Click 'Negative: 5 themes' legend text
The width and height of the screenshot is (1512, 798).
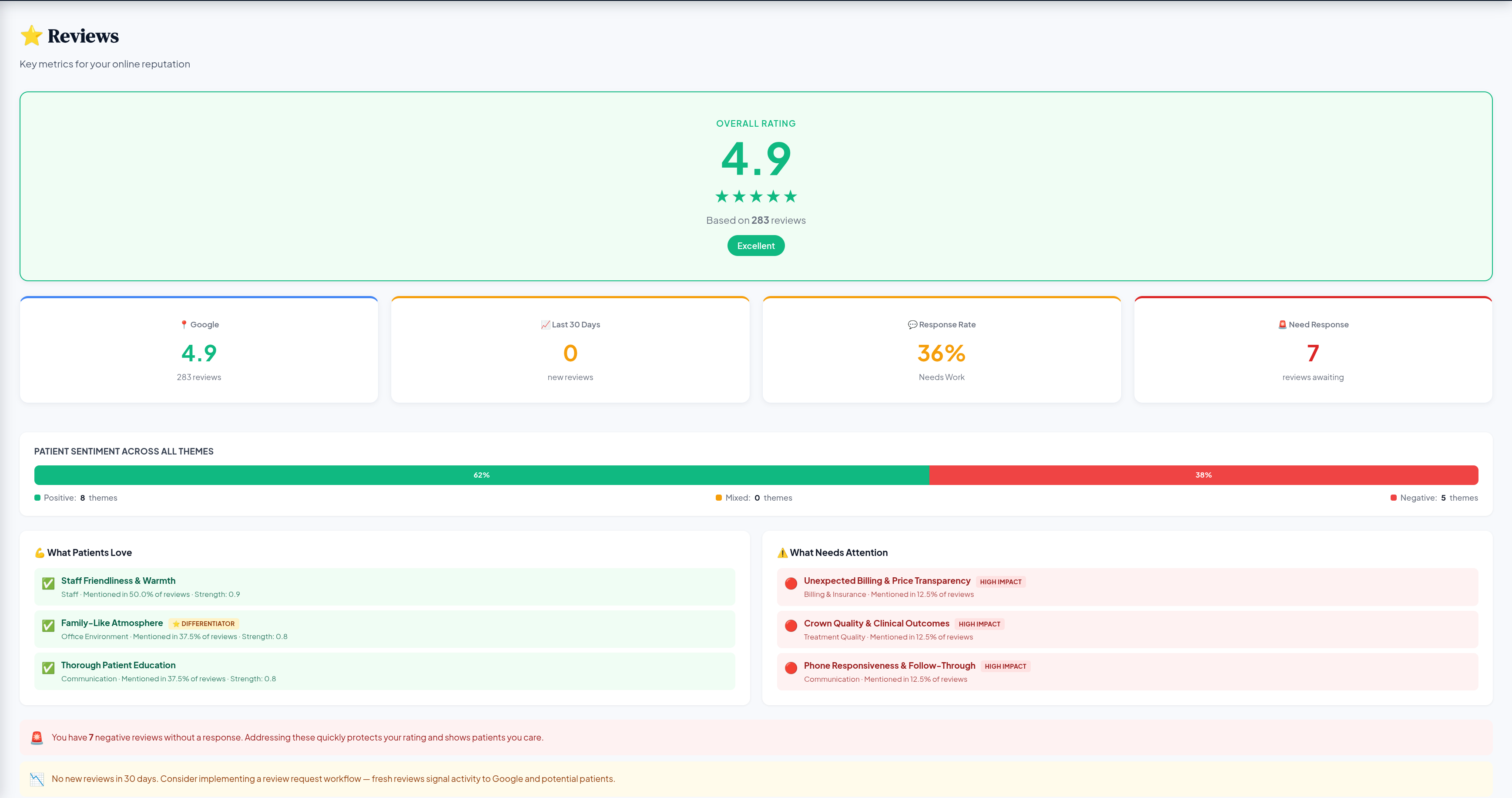tap(1438, 498)
